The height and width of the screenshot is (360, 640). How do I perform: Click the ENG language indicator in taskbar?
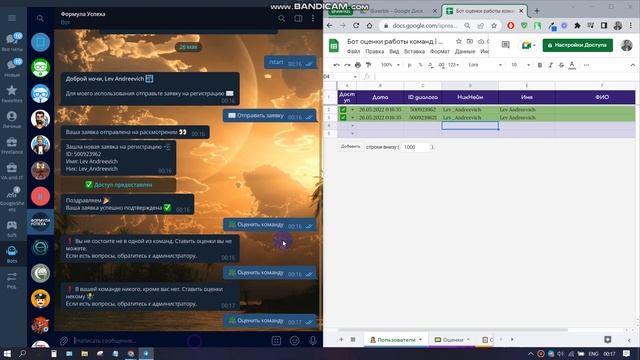pos(593,354)
